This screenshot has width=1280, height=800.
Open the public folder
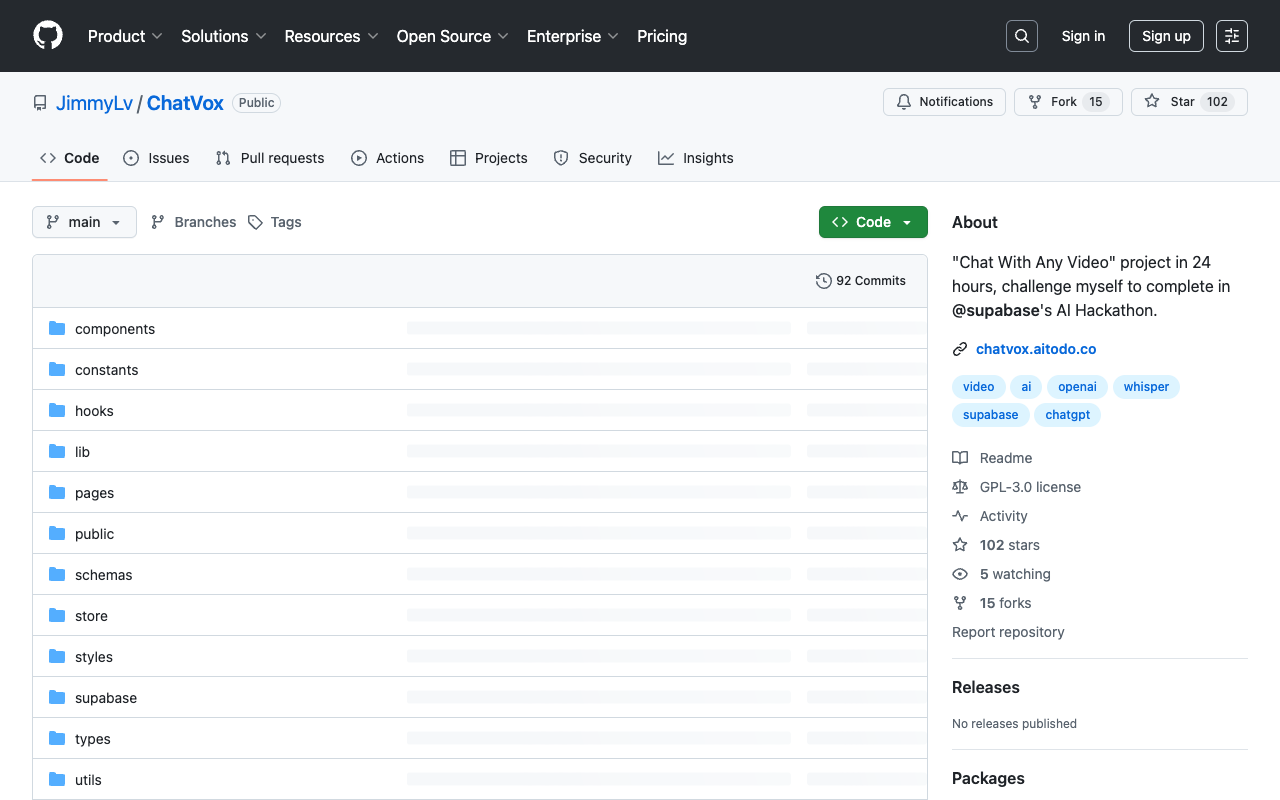click(x=95, y=534)
